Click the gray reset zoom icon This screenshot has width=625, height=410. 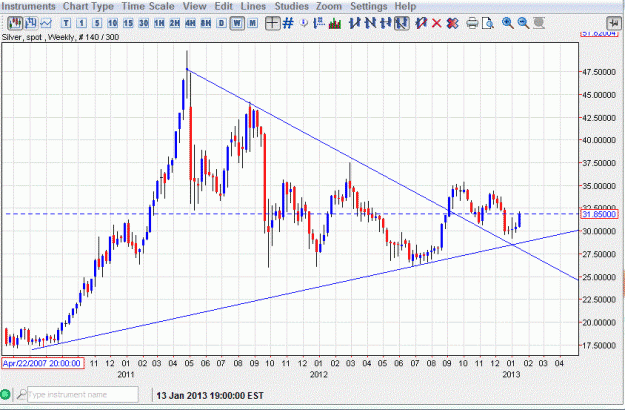pyautogui.click(x=539, y=23)
